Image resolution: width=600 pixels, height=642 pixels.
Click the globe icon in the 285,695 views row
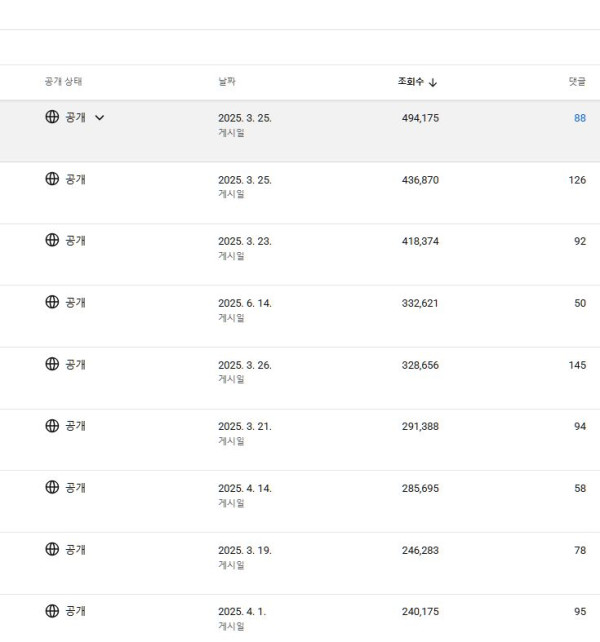coord(52,487)
